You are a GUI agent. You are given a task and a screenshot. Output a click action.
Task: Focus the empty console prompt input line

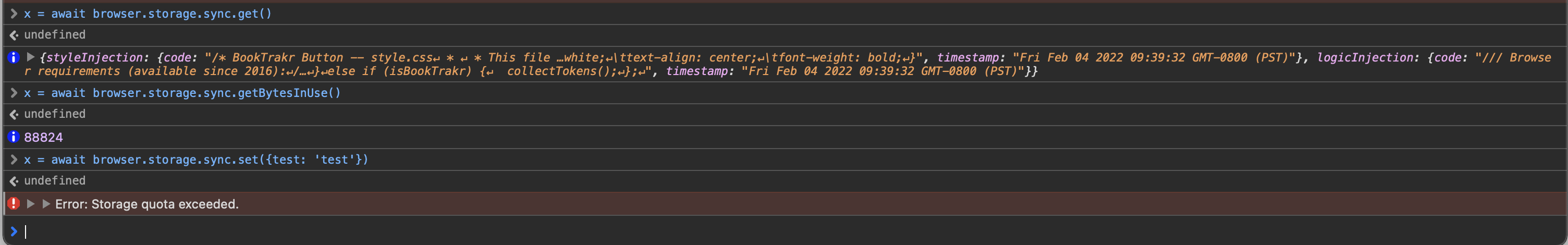tap(791, 231)
